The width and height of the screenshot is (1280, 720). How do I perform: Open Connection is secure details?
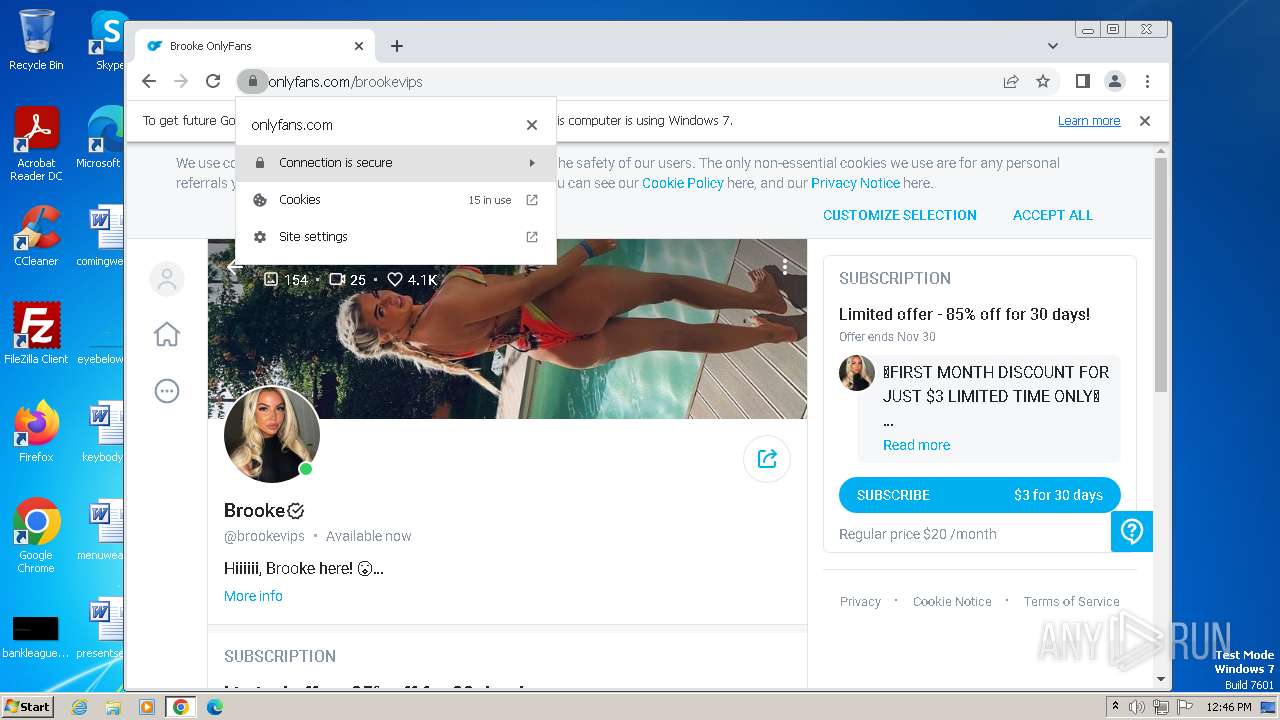(396, 163)
